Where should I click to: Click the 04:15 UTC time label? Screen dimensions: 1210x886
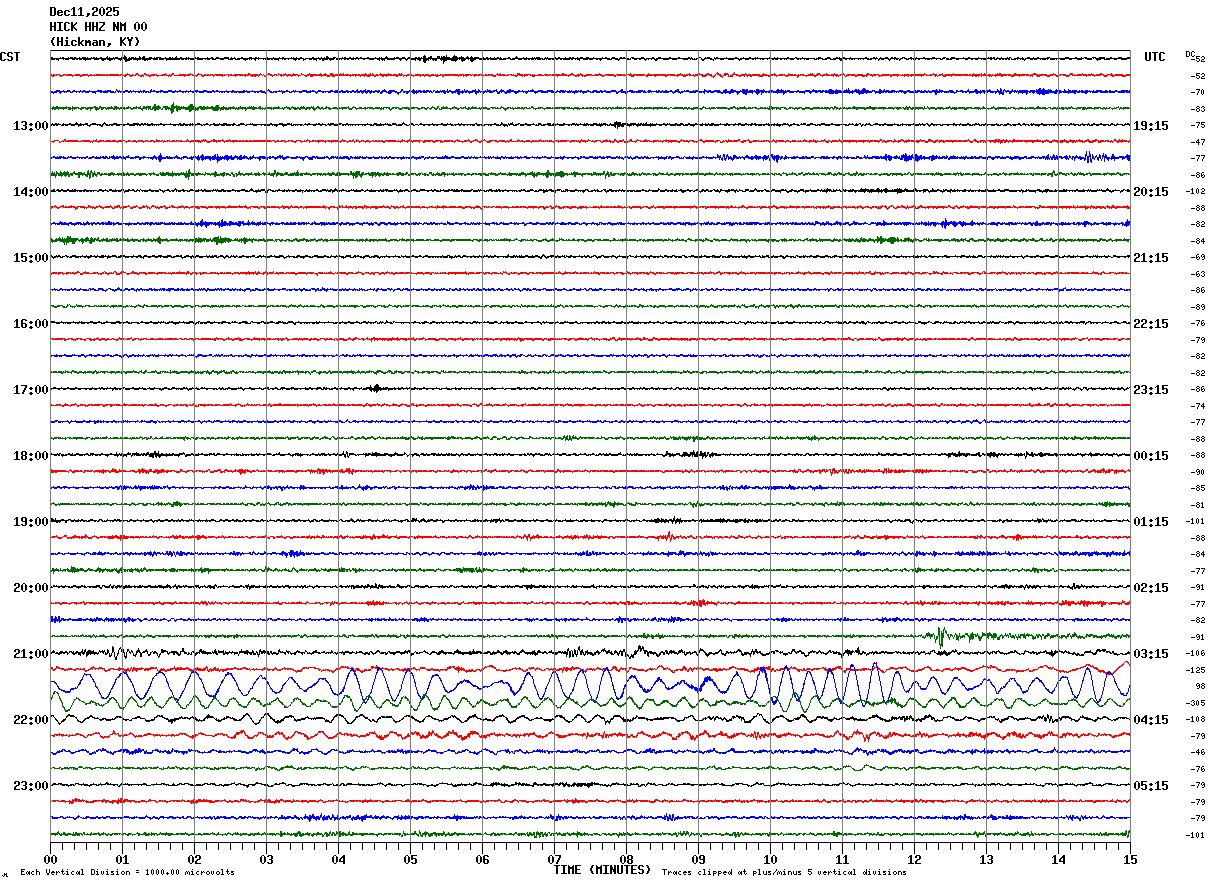tap(1151, 720)
